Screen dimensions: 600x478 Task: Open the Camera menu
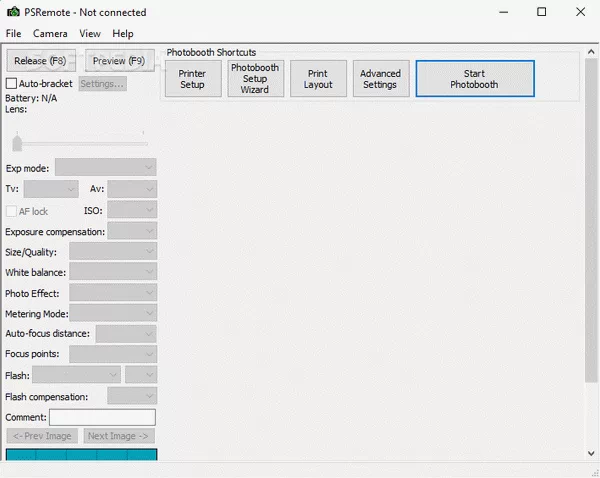coord(50,34)
